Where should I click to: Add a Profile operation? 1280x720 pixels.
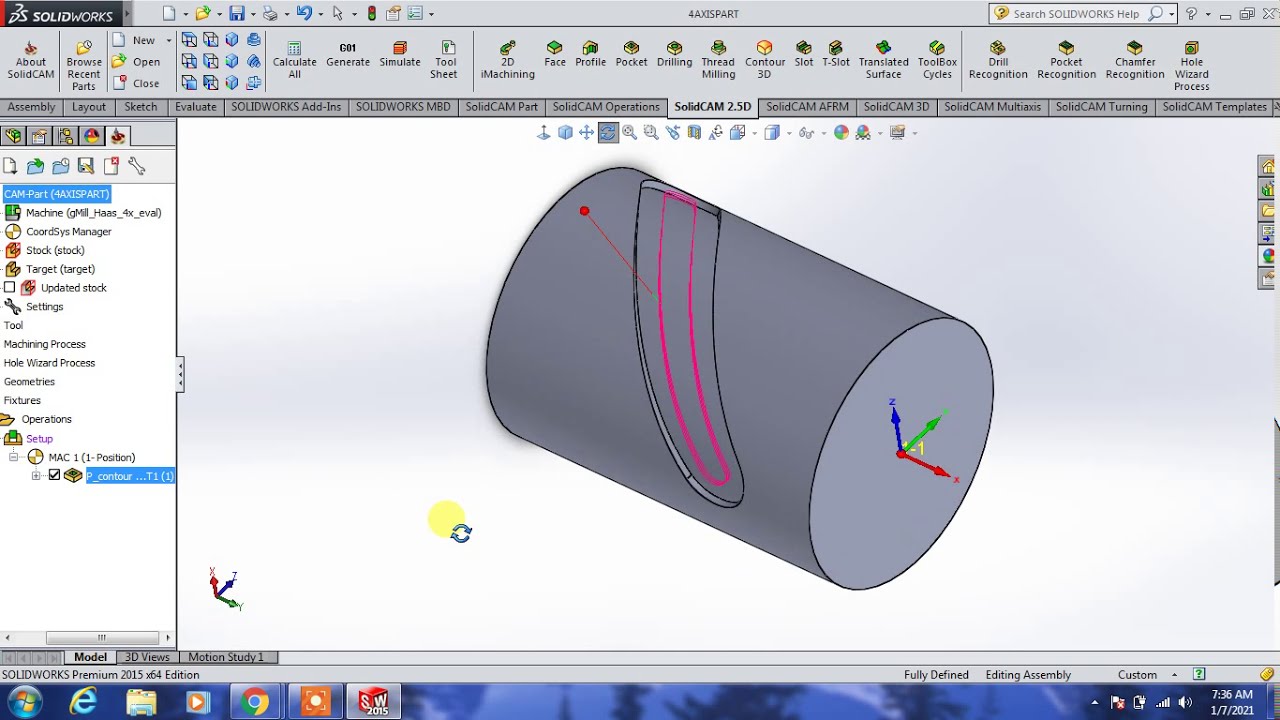(590, 55)
